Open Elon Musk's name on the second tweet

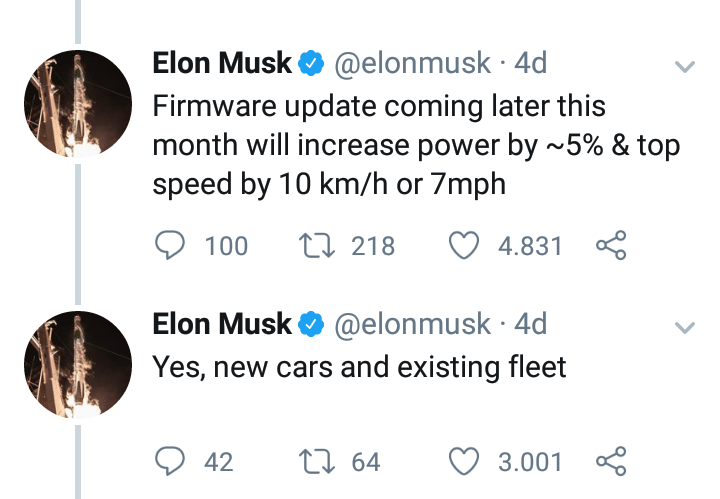(x=222, y=324)
